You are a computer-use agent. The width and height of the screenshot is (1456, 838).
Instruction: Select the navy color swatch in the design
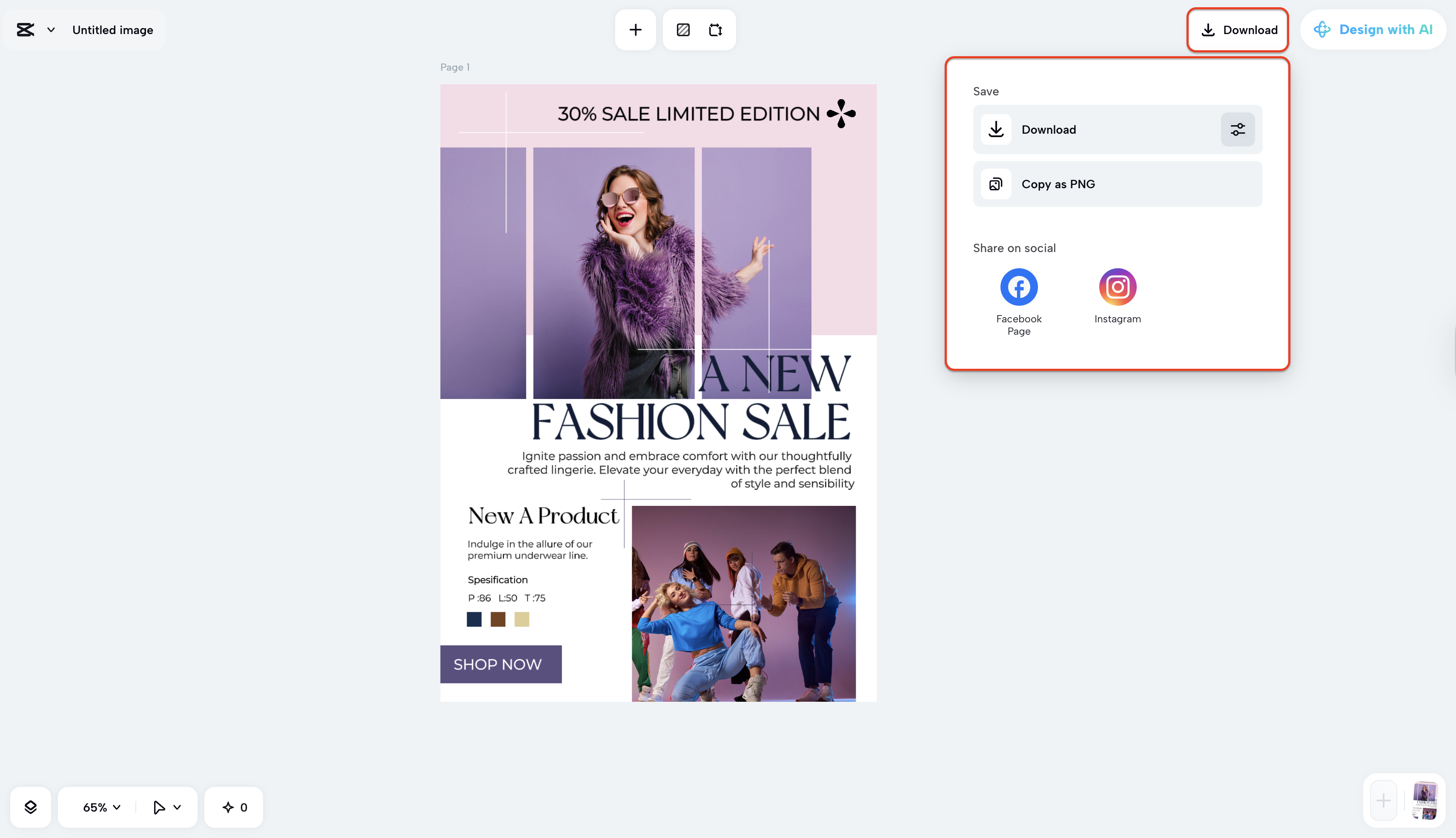coord(473,619)
